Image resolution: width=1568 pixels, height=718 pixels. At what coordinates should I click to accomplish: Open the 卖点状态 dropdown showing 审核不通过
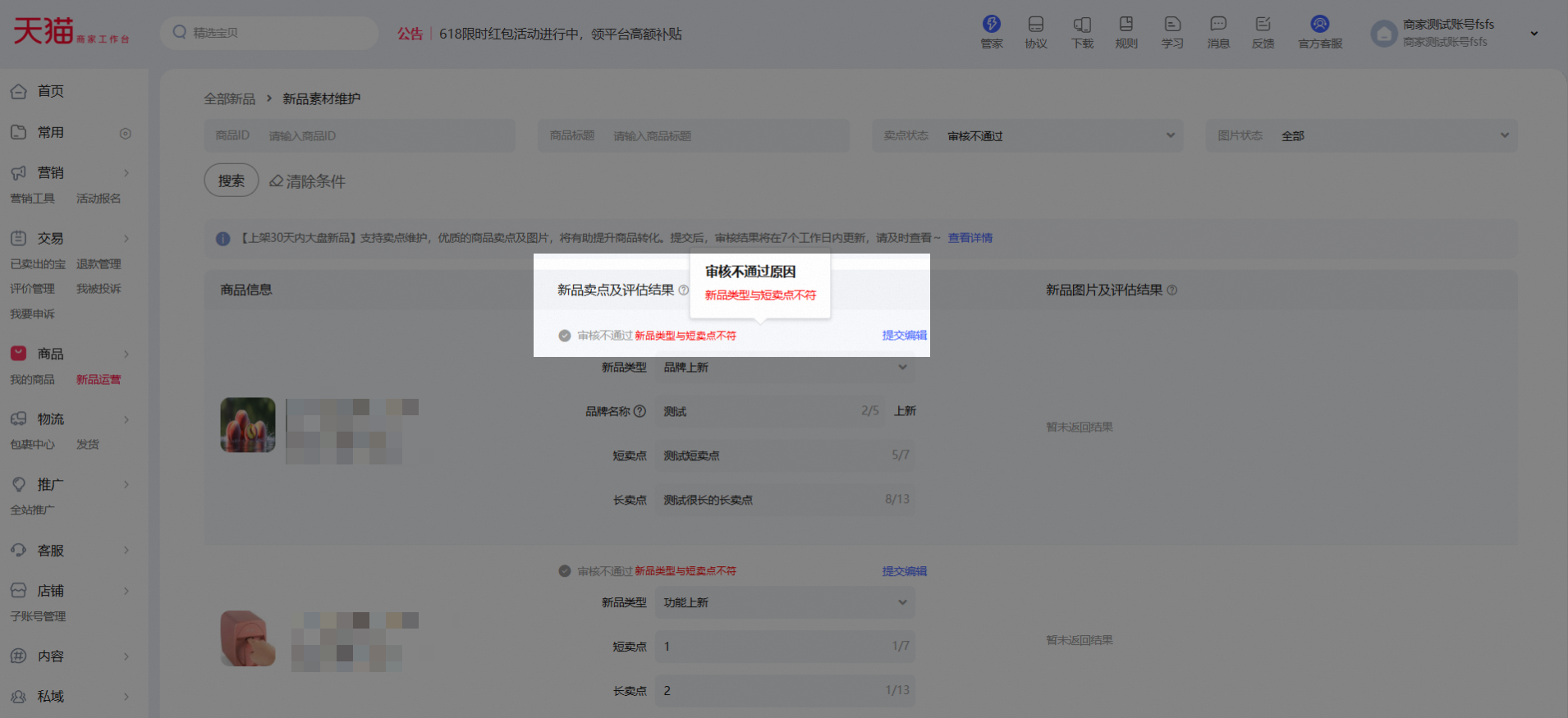1028,135
